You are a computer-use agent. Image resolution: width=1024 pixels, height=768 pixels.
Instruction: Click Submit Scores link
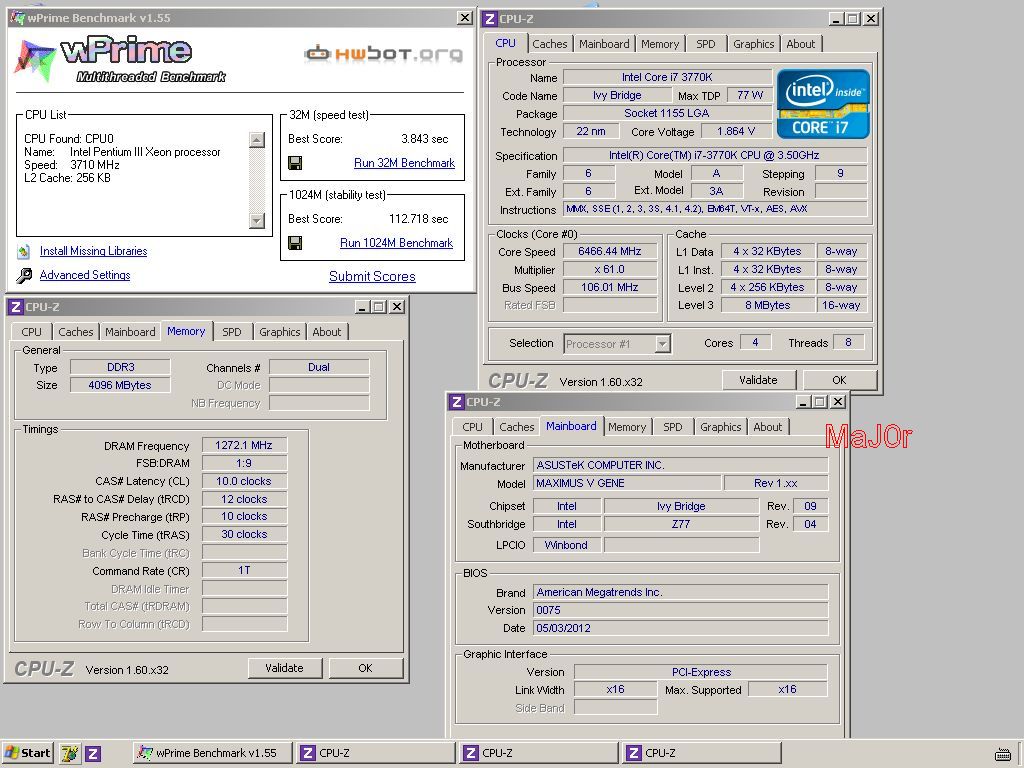372,276
